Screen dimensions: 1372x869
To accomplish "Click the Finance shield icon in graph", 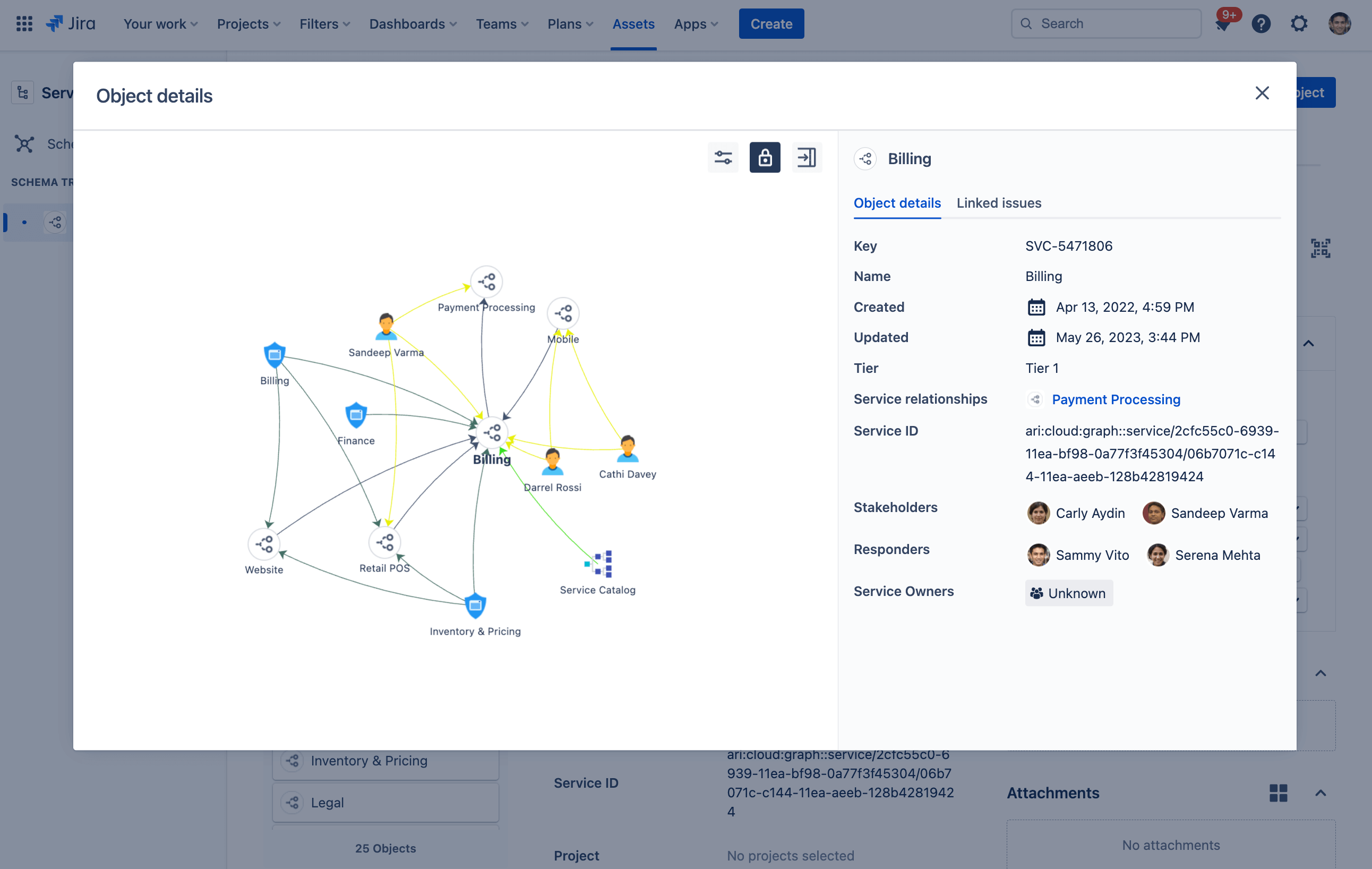I will pyautogui.click(x=356, y=415).
